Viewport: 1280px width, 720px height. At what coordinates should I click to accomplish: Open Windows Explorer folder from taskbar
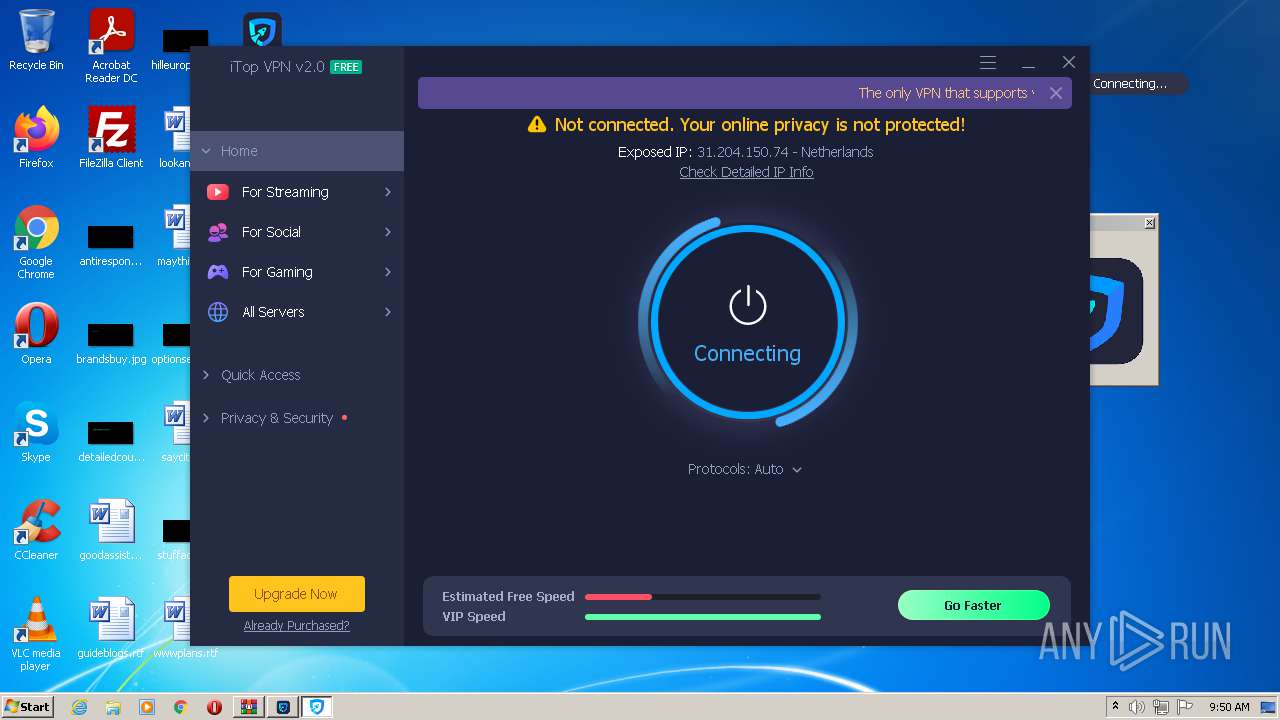pyautogui.click(x=113, y=707)
